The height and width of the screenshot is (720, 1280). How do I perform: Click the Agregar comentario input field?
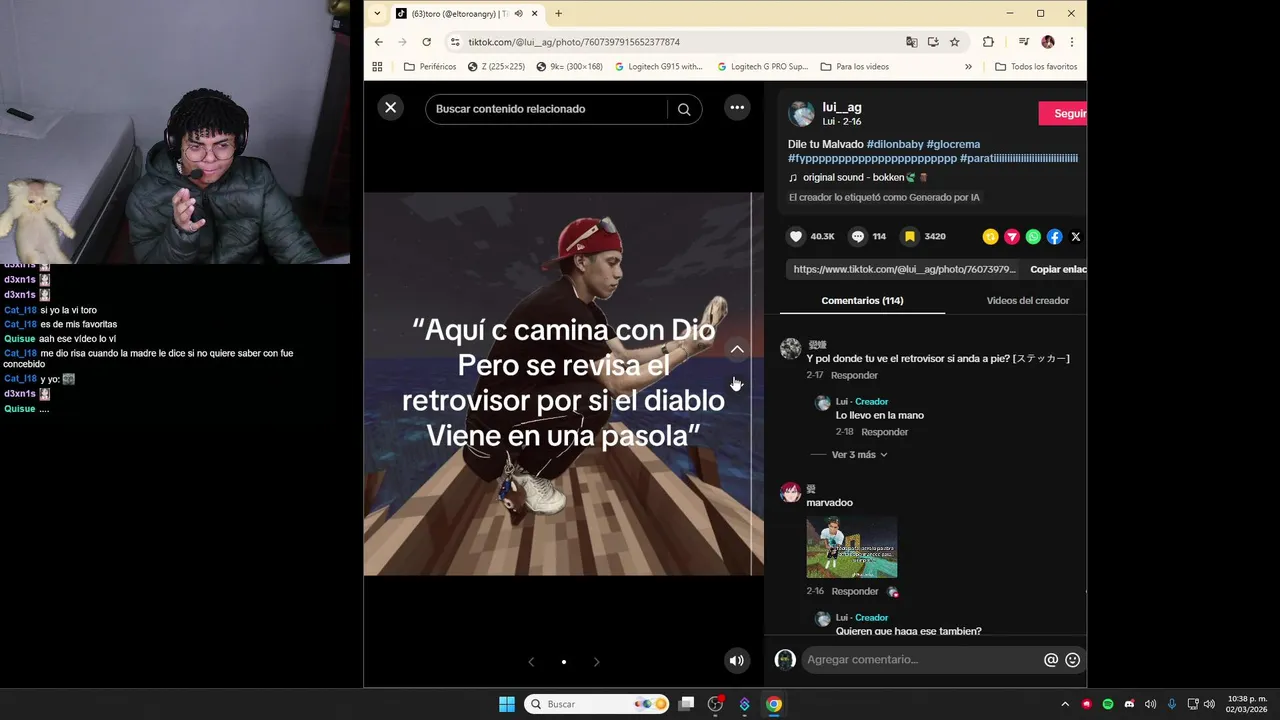(x=920, y=660)
